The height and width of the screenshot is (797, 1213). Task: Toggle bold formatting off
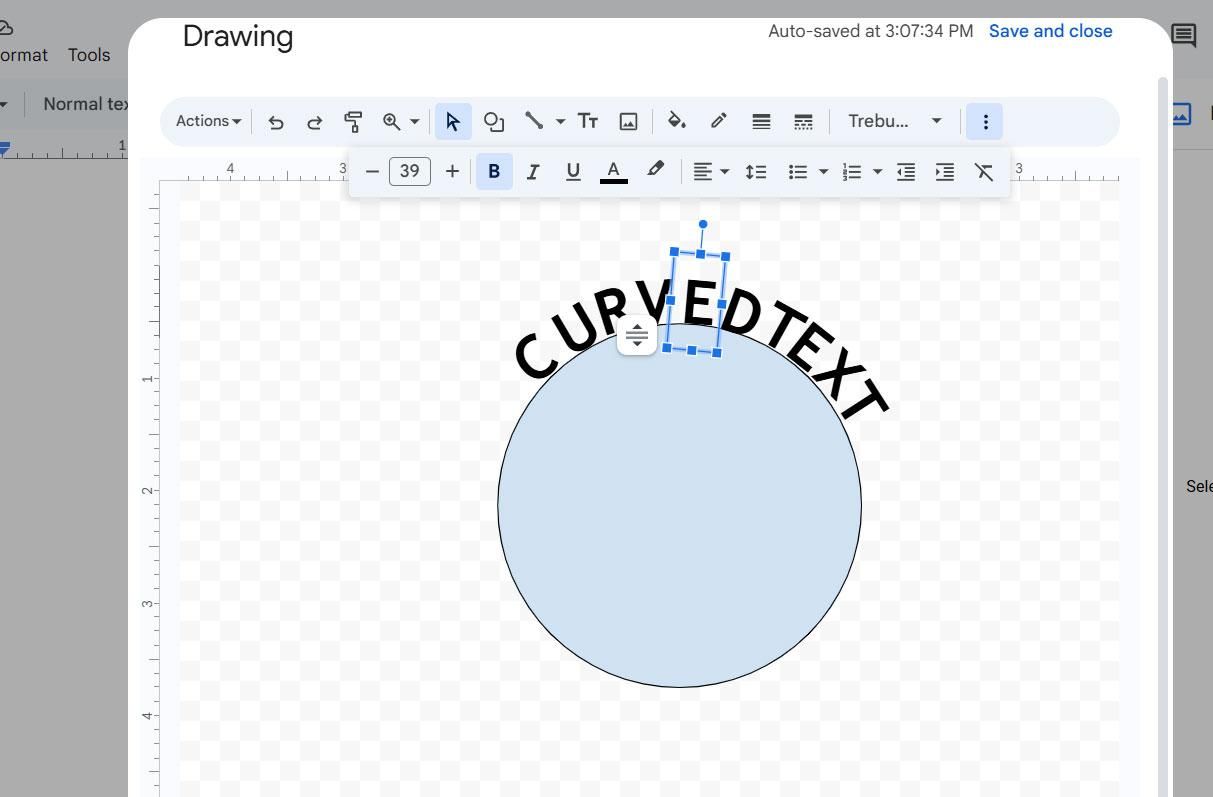point(493,171)
